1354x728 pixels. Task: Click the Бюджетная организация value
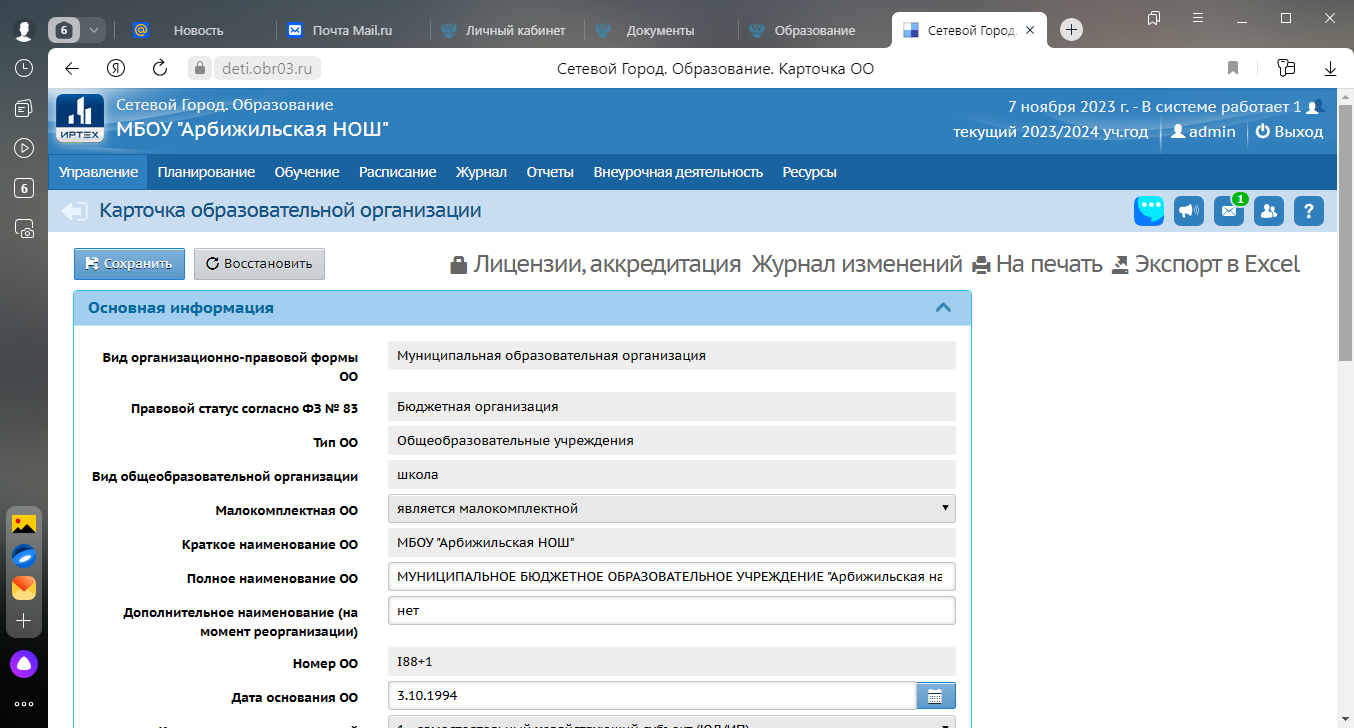click(x=672, y=407)
